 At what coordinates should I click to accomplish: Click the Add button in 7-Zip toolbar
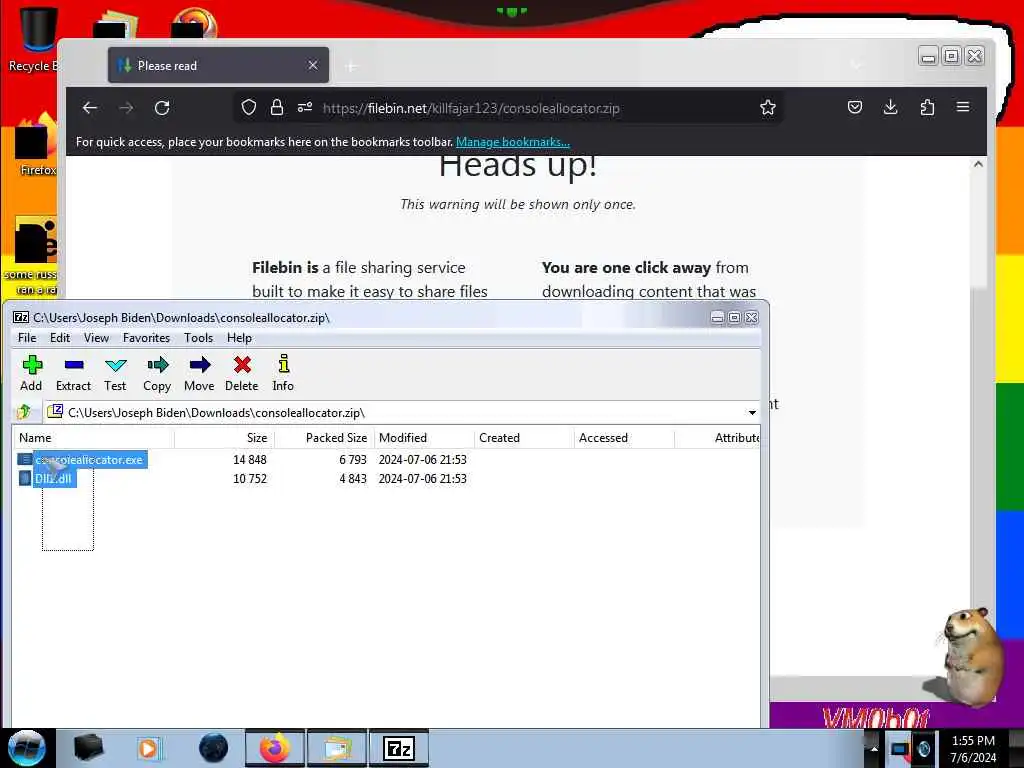click(31, 373)
